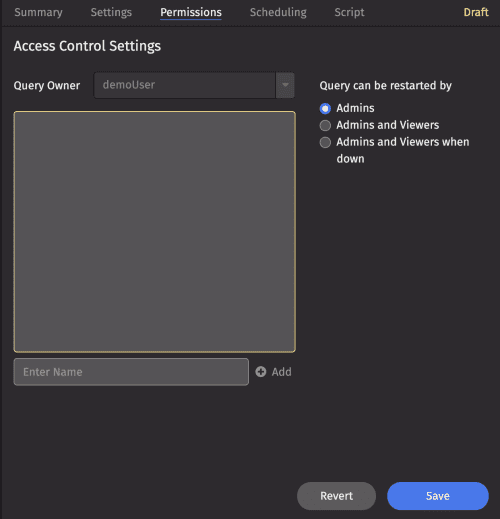Click the Query can be restarted by label
Screen dimensions: 500x519
coord(386,85)
